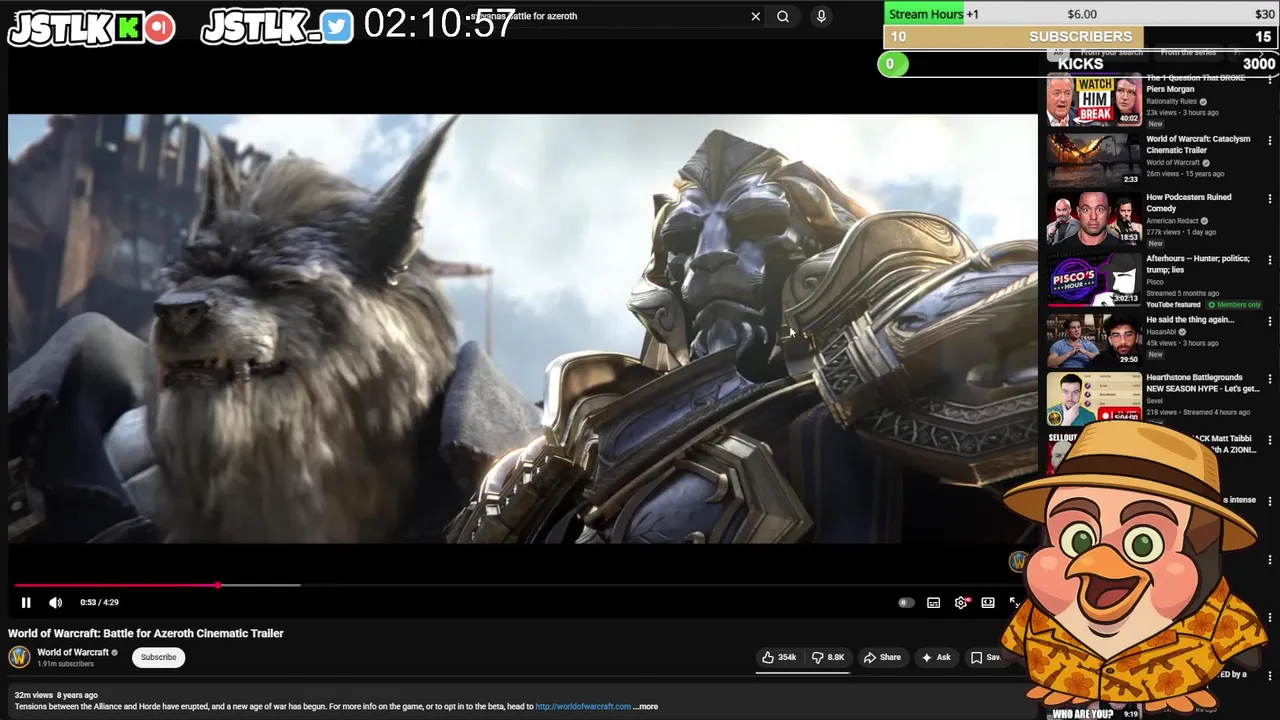Mute the video volume speaker icon

click(56, 602)
